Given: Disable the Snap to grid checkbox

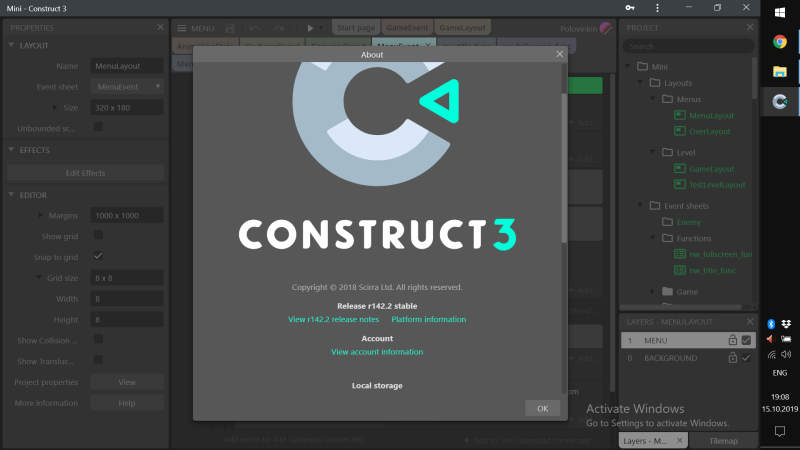Looking at the screenshot, I should click(x=98, y=256).
